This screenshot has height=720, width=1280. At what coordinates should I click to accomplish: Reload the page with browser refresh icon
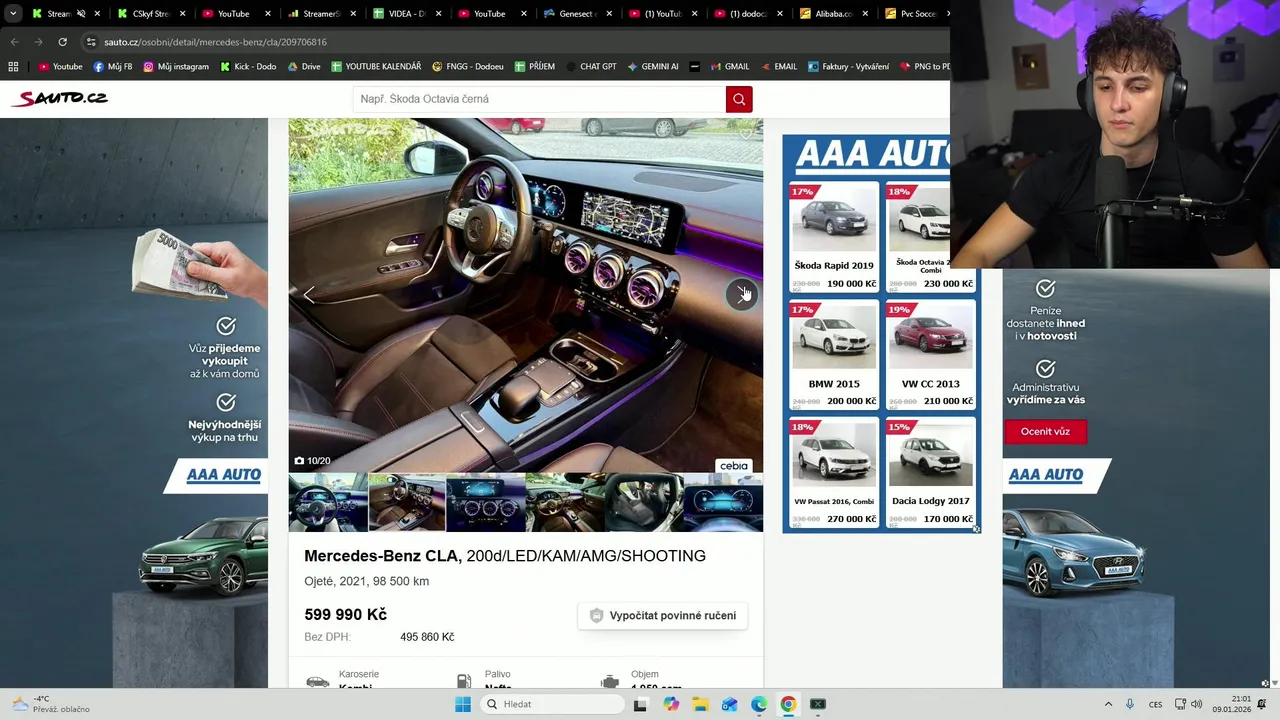62,42
